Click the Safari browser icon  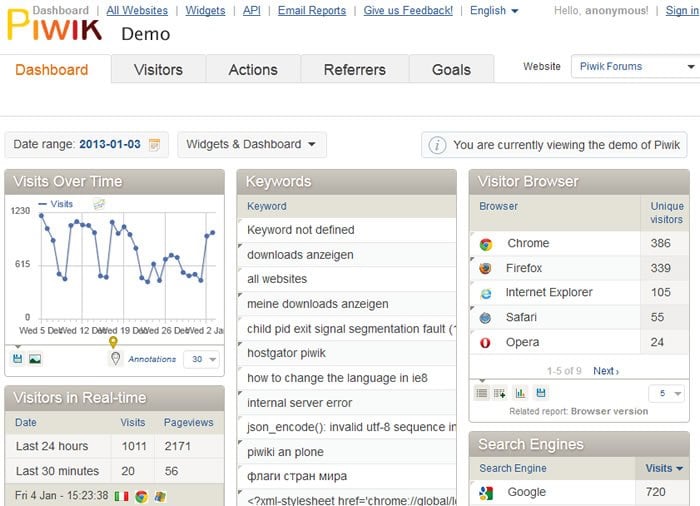[x=485, y=318]
